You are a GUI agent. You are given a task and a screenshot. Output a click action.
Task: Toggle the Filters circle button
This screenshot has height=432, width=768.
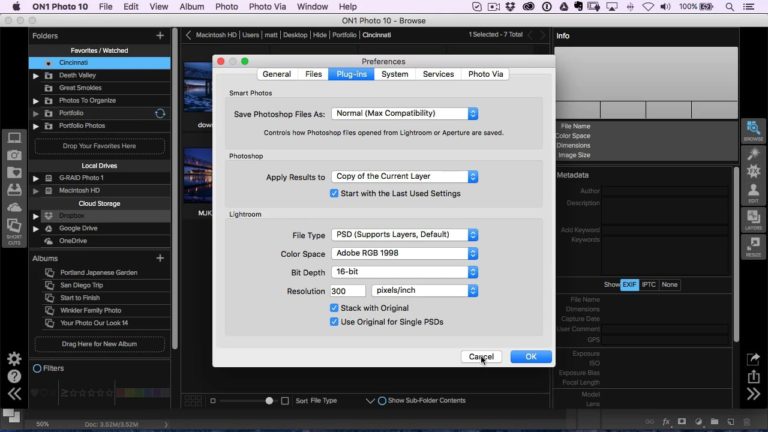pyautogui.click(x=37, y=368)
